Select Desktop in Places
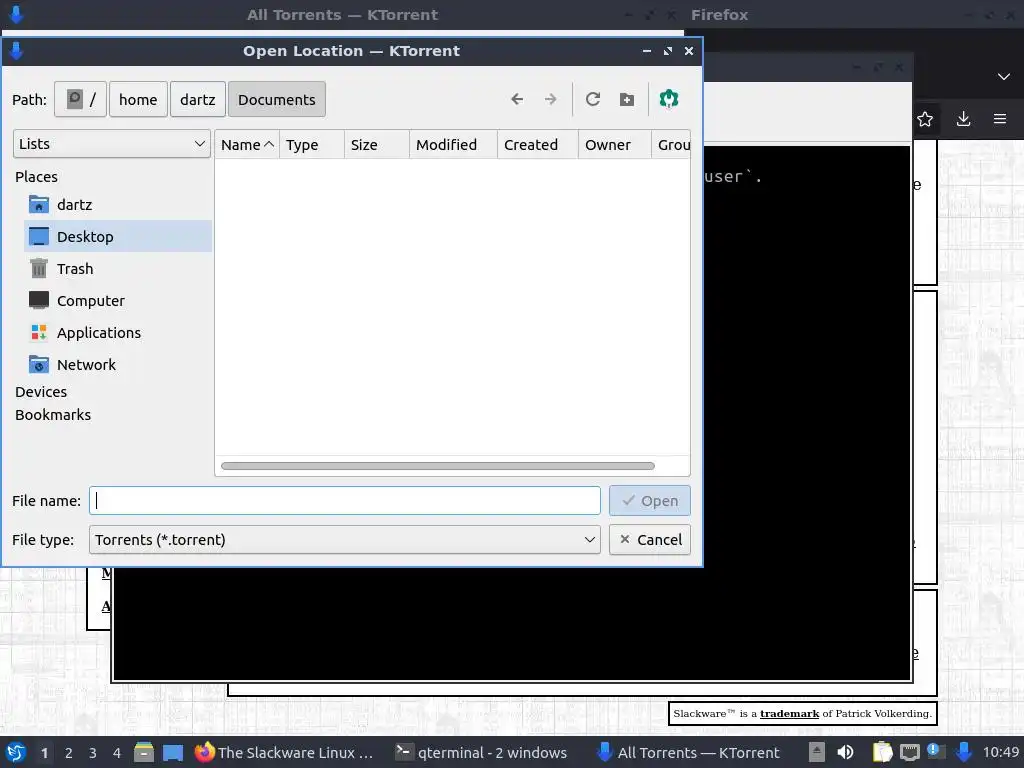The height and width of the screenshot is (768, 1024). (x=118, y=236)
